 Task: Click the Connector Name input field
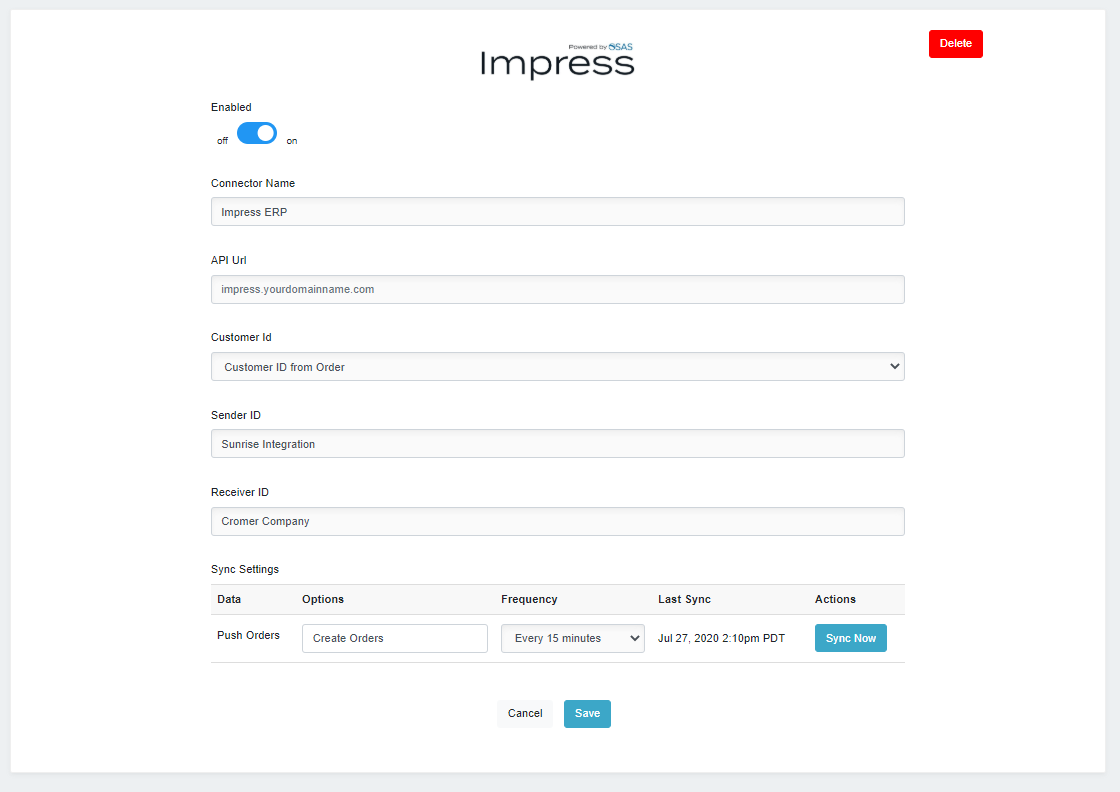point(557,211)
